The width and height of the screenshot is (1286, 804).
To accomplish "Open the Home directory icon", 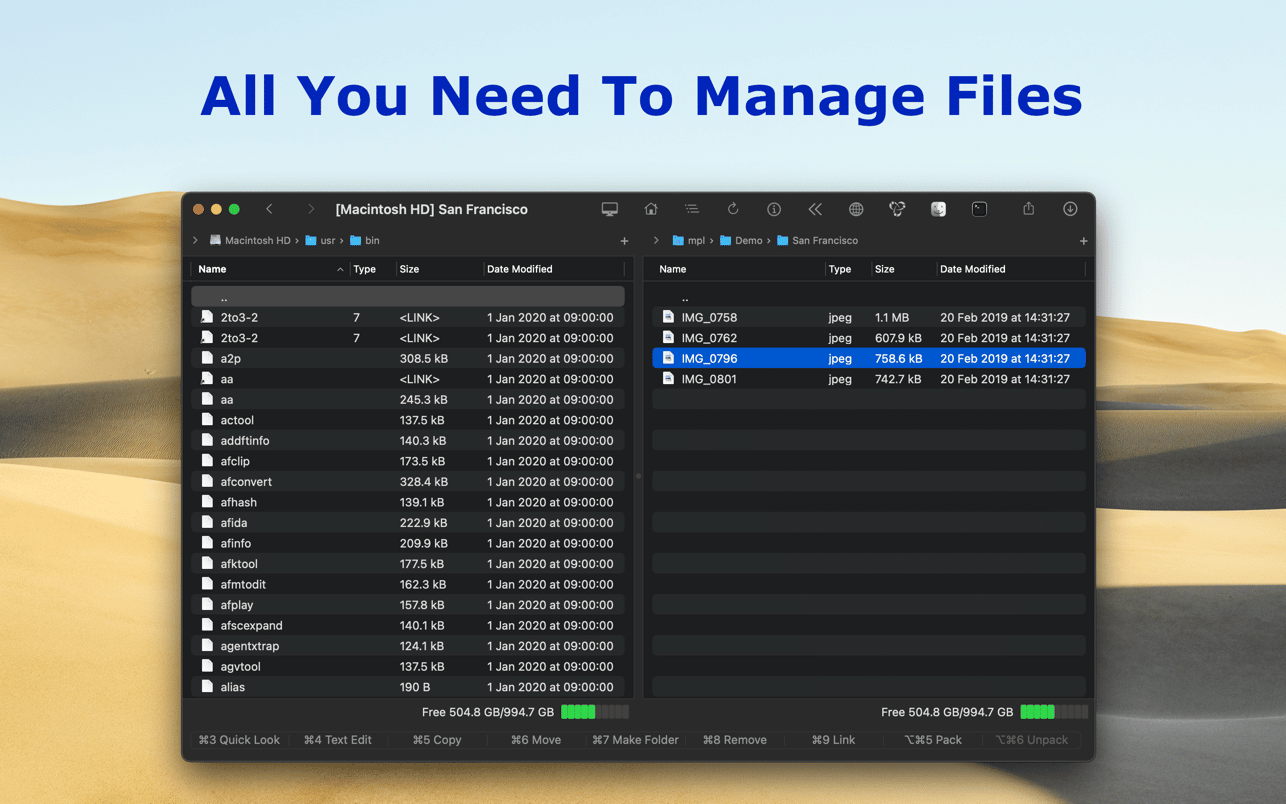I will [650, 209].
